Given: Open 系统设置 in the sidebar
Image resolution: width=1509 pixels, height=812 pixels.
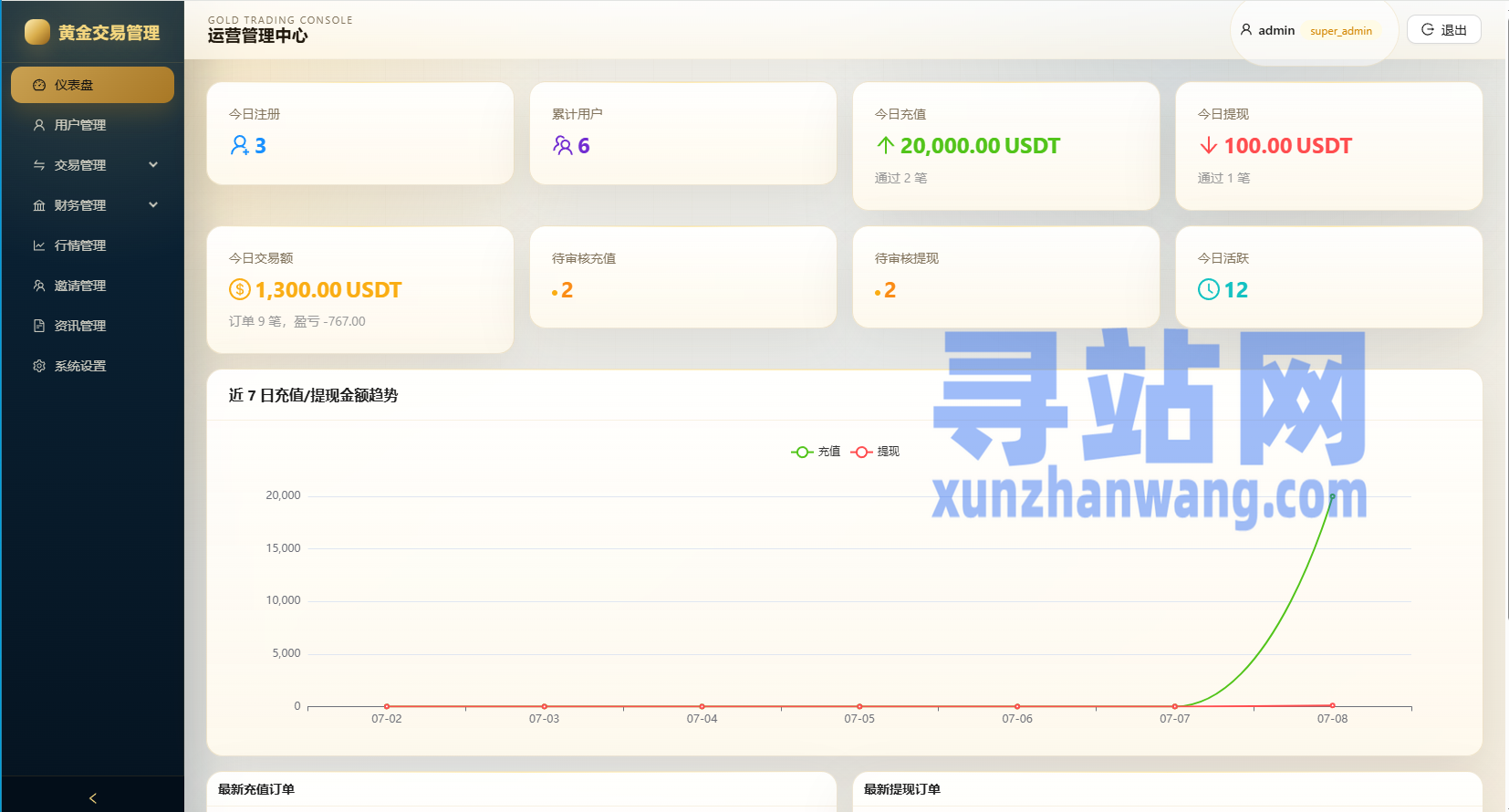Looking at the screenshot, I should 92,366.
